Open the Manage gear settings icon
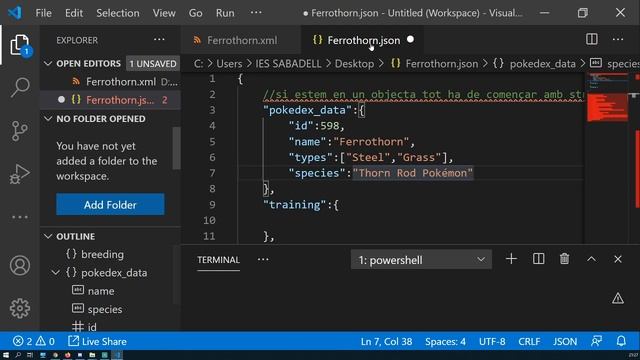The height and width of the screenshot is (360, 640). (20, 308)
